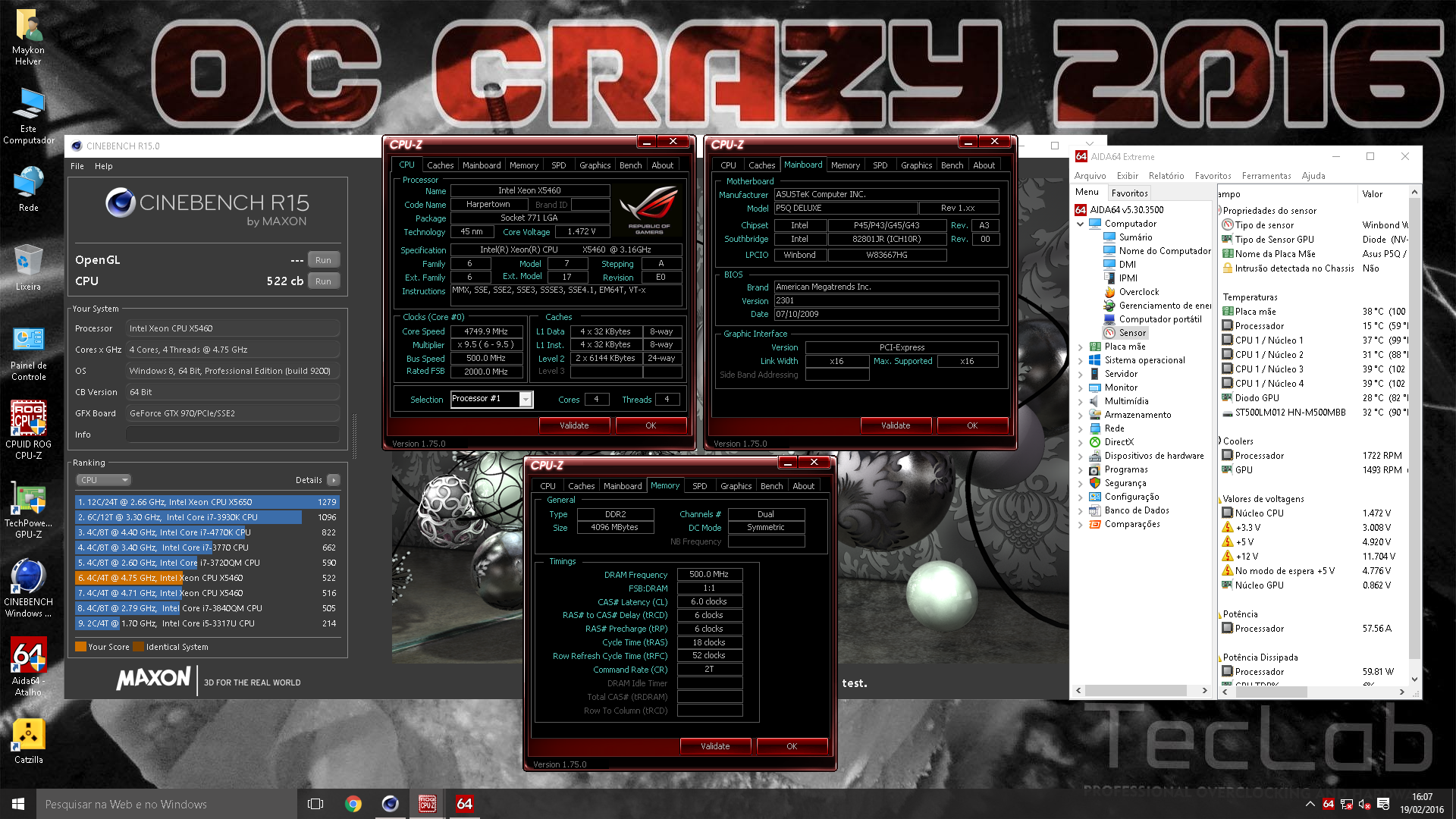Switch to Caches tab in the CPU-Z CPU window
The height and width of the screenshot is (819, 1456).
click(440, 165)
